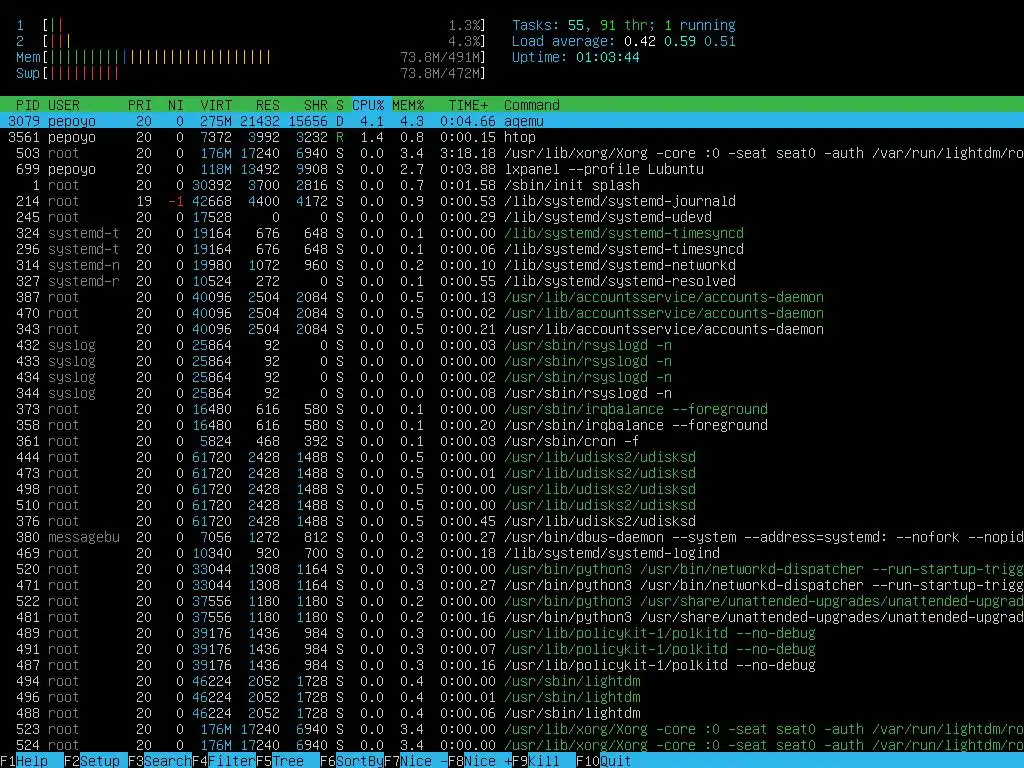Select the /usr/sbin/cron -f process row

[512, 441]
